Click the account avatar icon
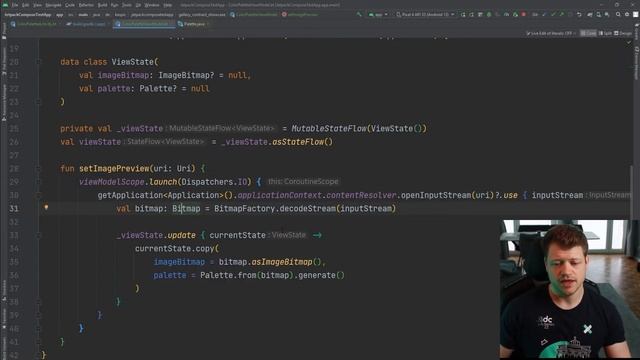 click(x=636, y=14)
